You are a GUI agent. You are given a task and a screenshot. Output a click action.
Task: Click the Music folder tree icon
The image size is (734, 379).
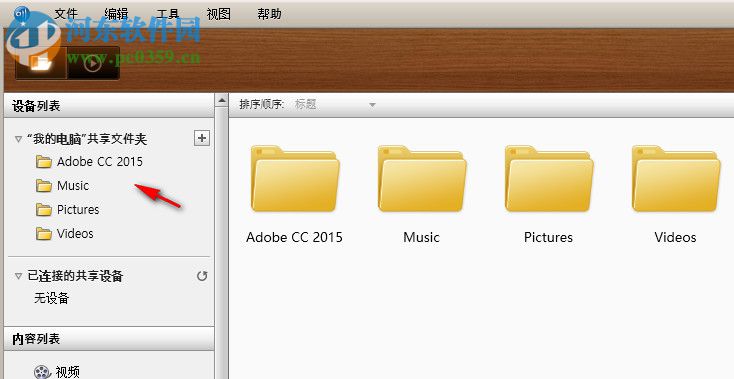coord(44,186)
